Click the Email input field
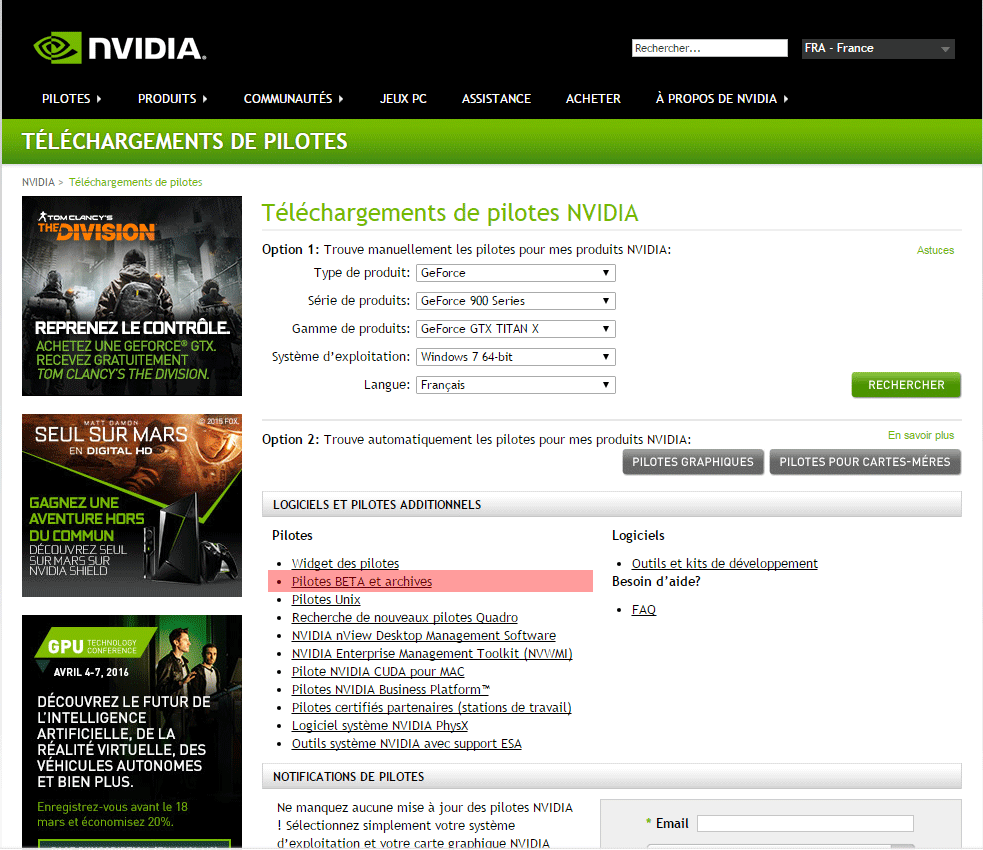The image size is (983, 850). pos(806,824)
